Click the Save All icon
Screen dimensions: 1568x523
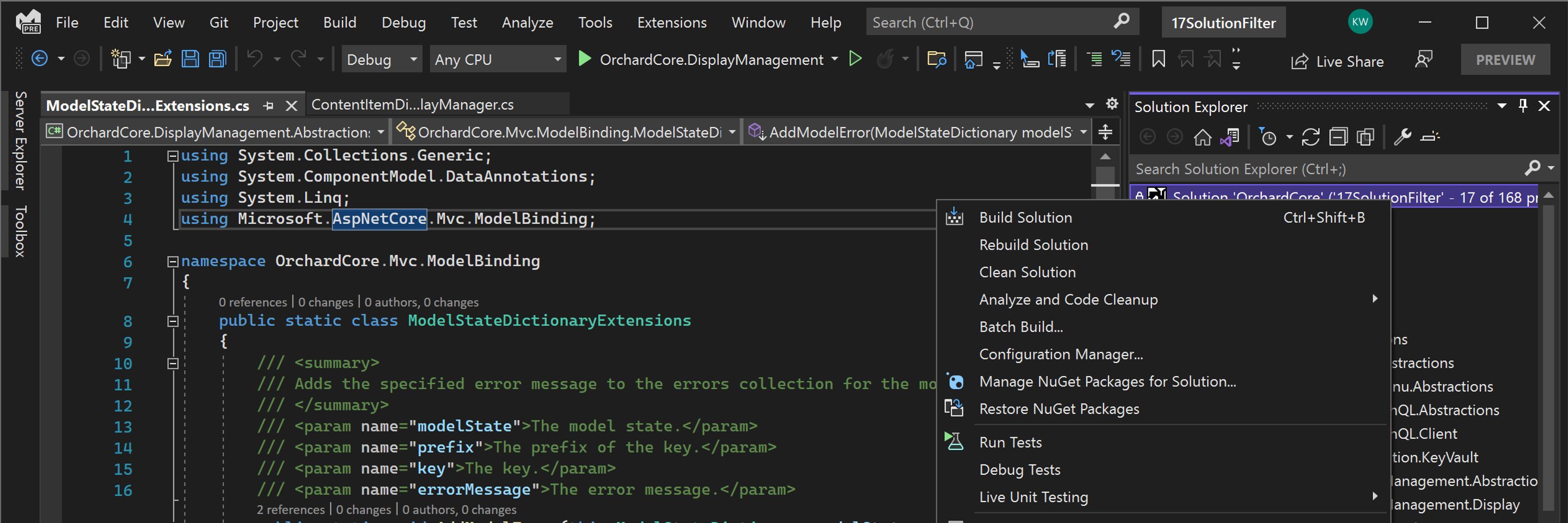tap(217, 59)
